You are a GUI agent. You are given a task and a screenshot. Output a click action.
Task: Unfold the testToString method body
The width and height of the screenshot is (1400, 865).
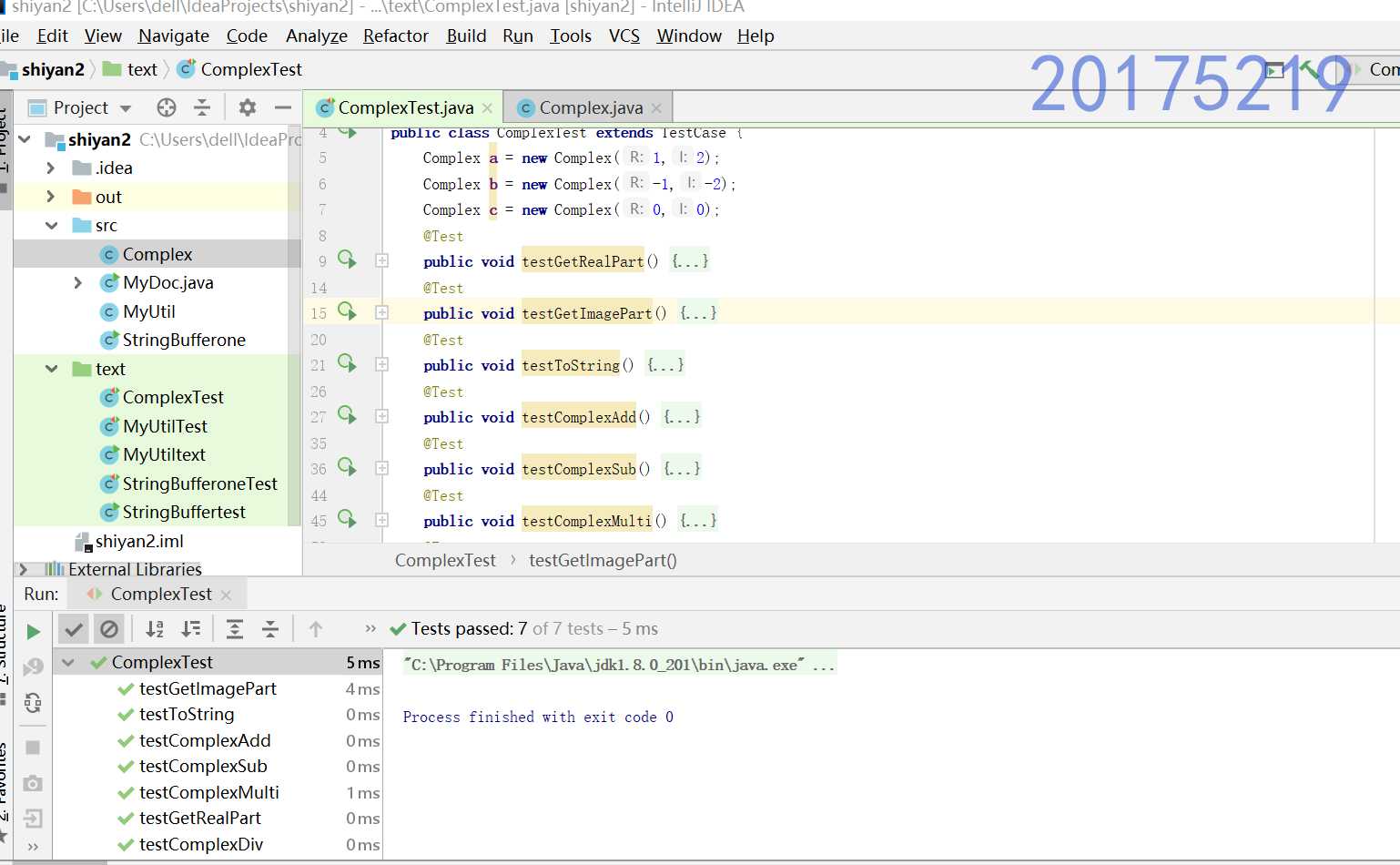pyautogui.click(x=382, y=364)
